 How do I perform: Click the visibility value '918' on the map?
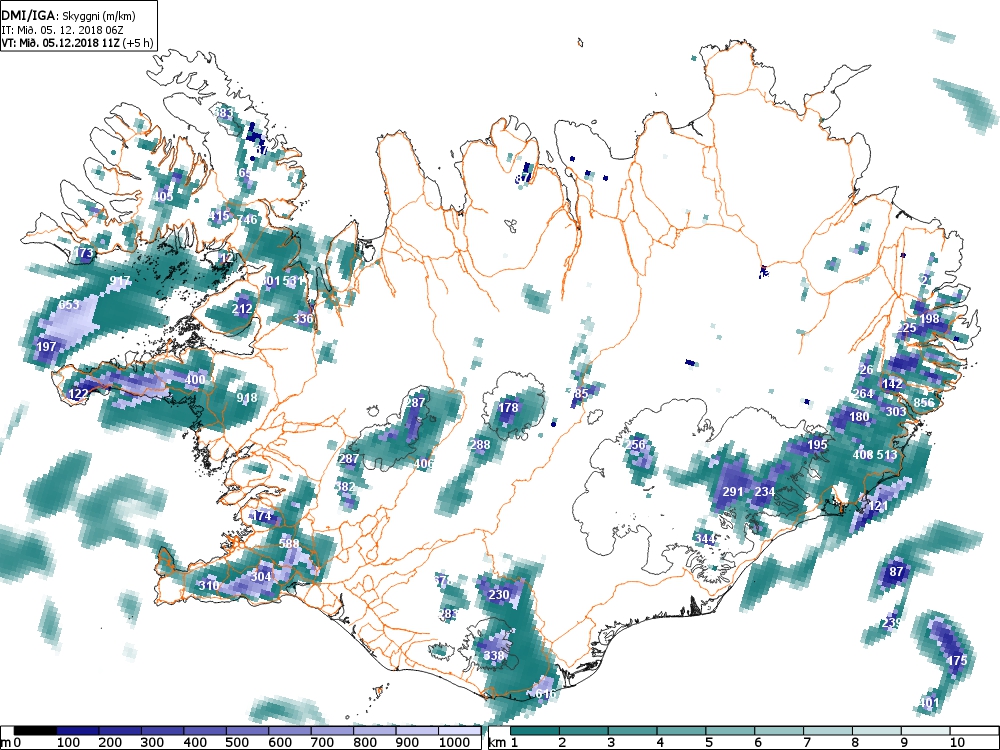click(x=247, y=397)
